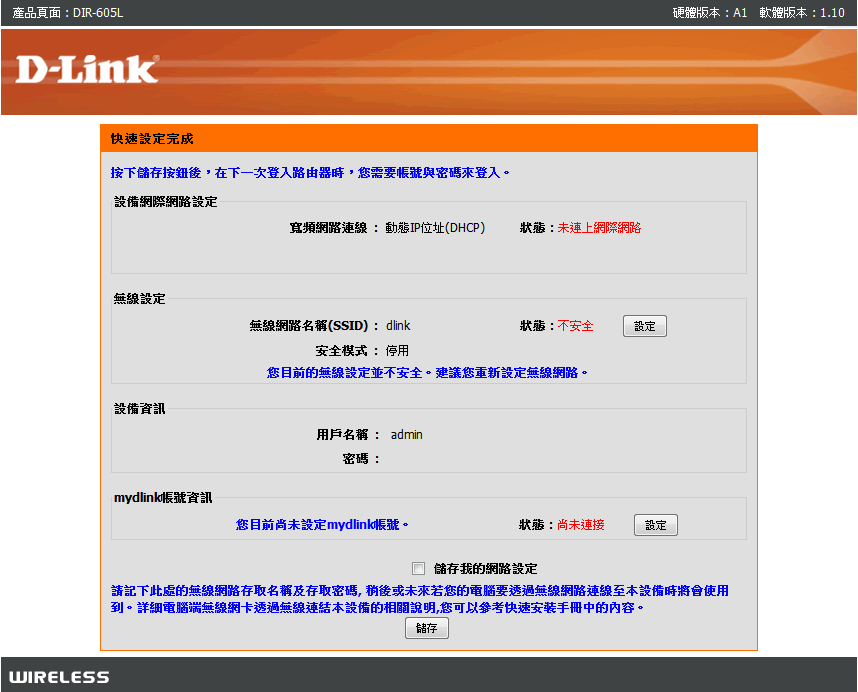The image size is (858, 692).
Task: Click the D-Link logo
Action: pyautogui.click(x=87, y=69)
